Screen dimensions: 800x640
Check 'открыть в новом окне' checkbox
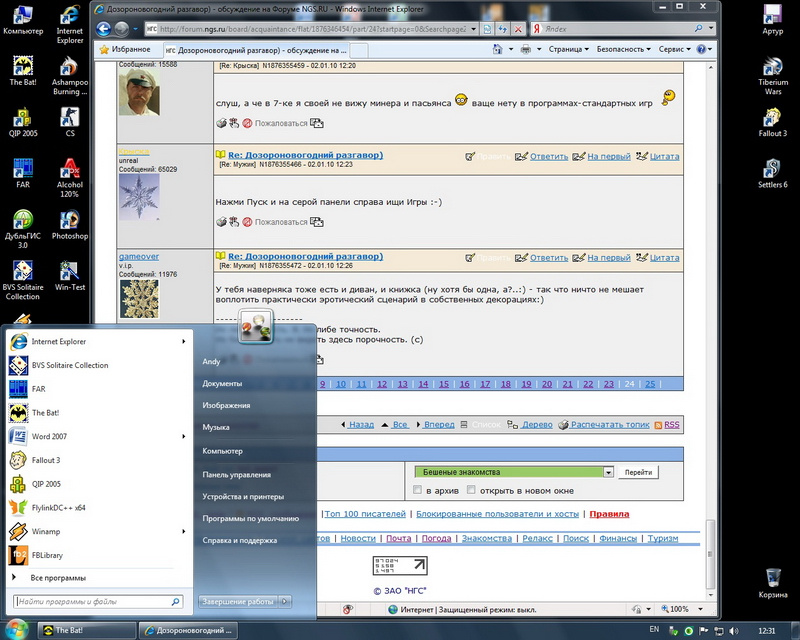[x=471, y=490]
